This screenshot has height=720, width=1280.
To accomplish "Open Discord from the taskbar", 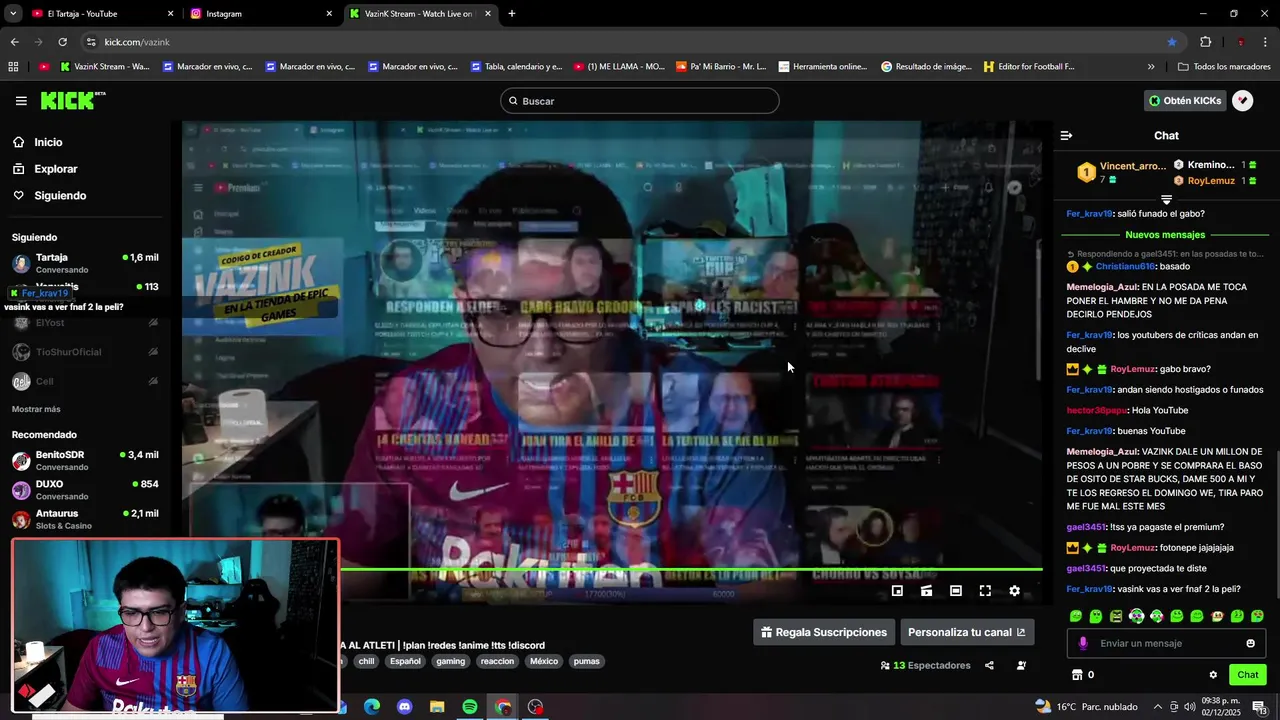I will [404, 707].
